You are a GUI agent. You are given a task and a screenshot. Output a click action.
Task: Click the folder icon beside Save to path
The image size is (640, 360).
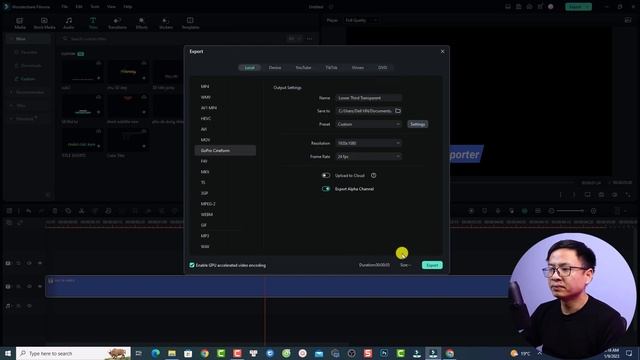pos(398,111)
